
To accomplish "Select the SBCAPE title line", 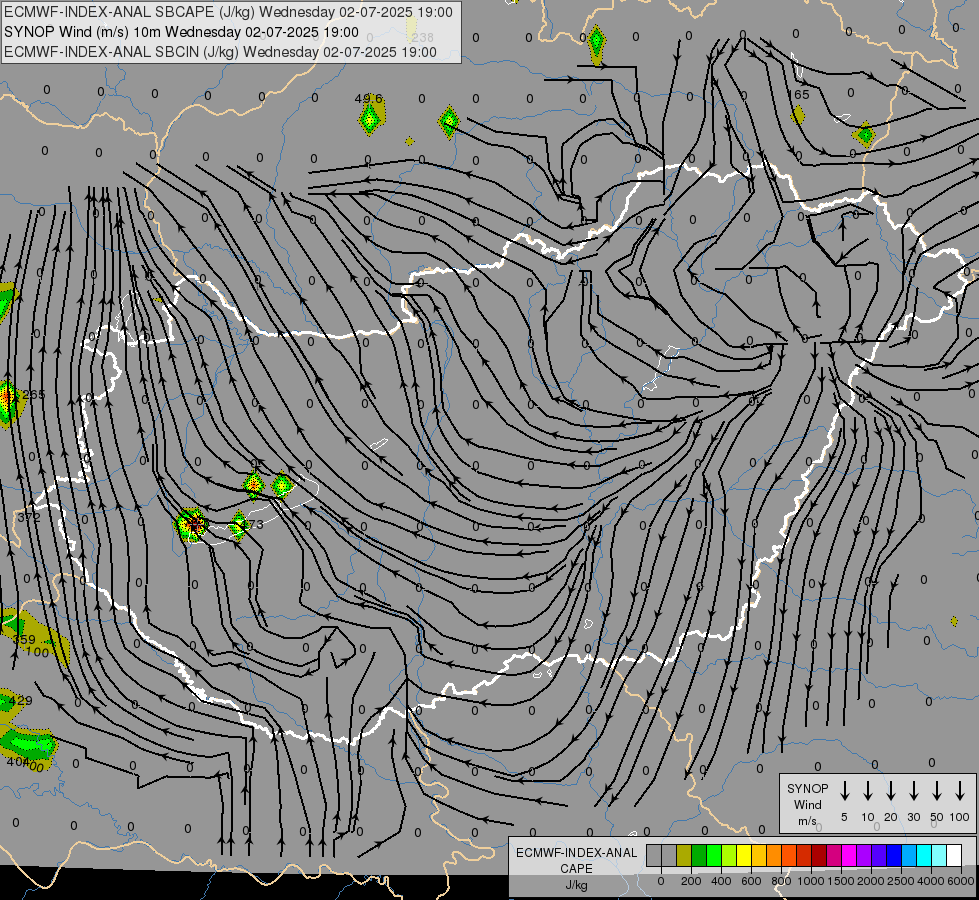I will [x=228, y=12].
